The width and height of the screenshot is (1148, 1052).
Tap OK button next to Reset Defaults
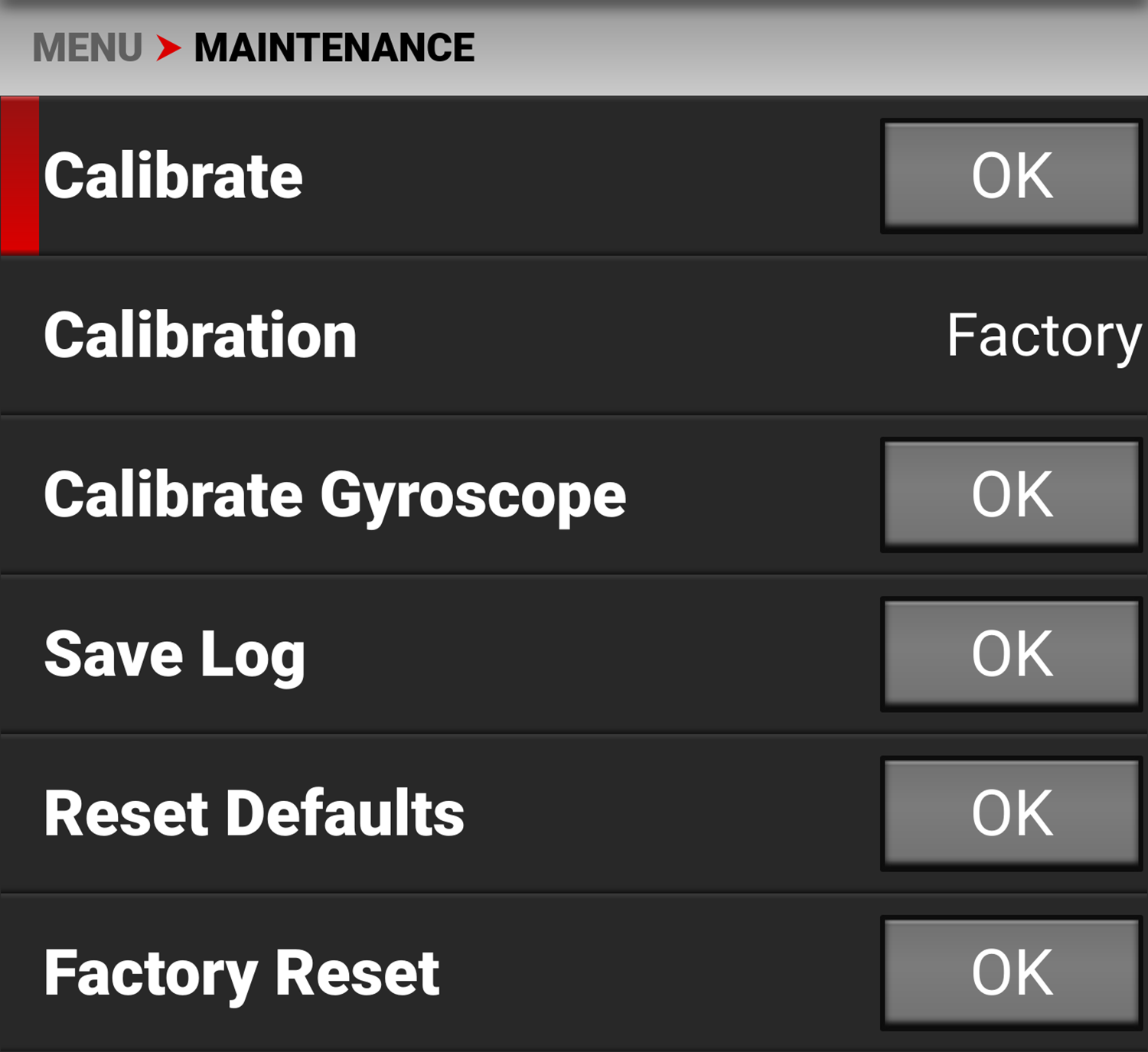[x=1012, y=813]
